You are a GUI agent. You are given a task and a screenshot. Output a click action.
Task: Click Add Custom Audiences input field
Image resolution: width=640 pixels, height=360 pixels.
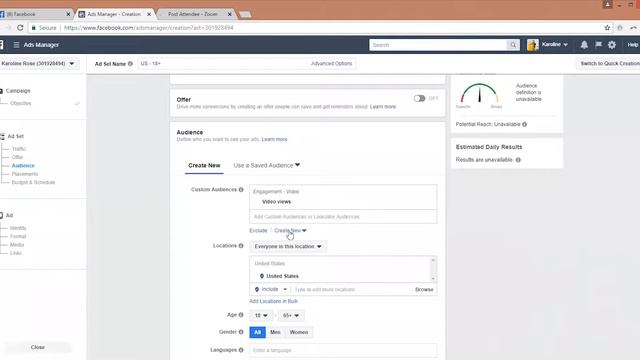(343, 217)
